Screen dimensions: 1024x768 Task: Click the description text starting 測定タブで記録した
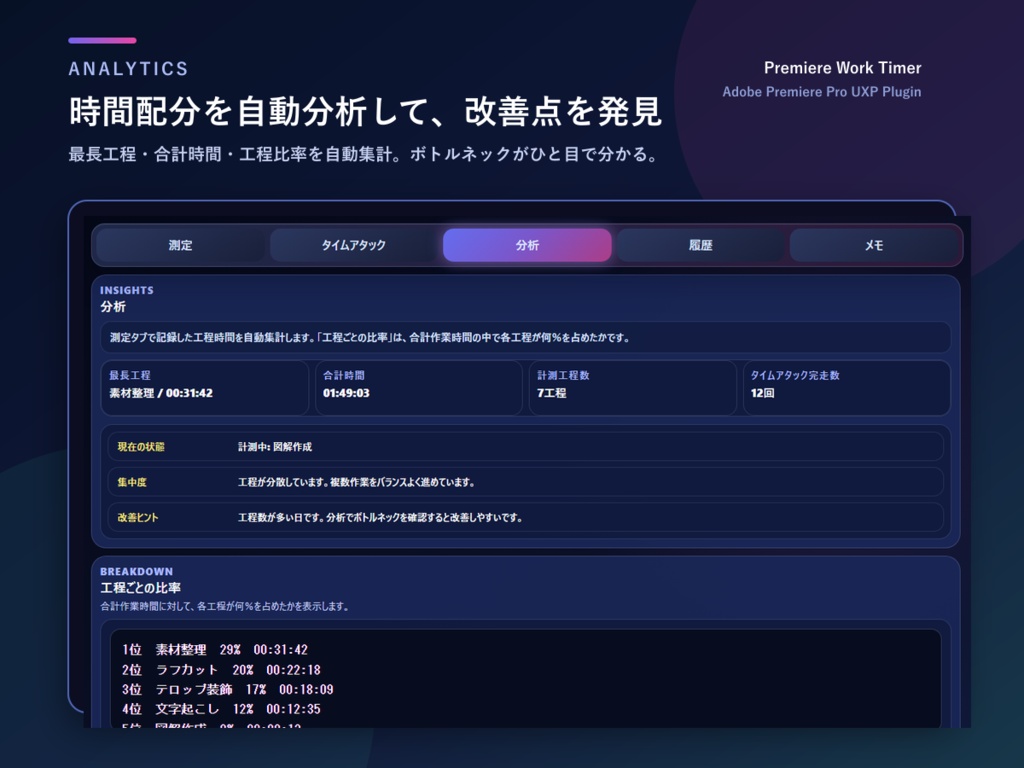(370, 338)
